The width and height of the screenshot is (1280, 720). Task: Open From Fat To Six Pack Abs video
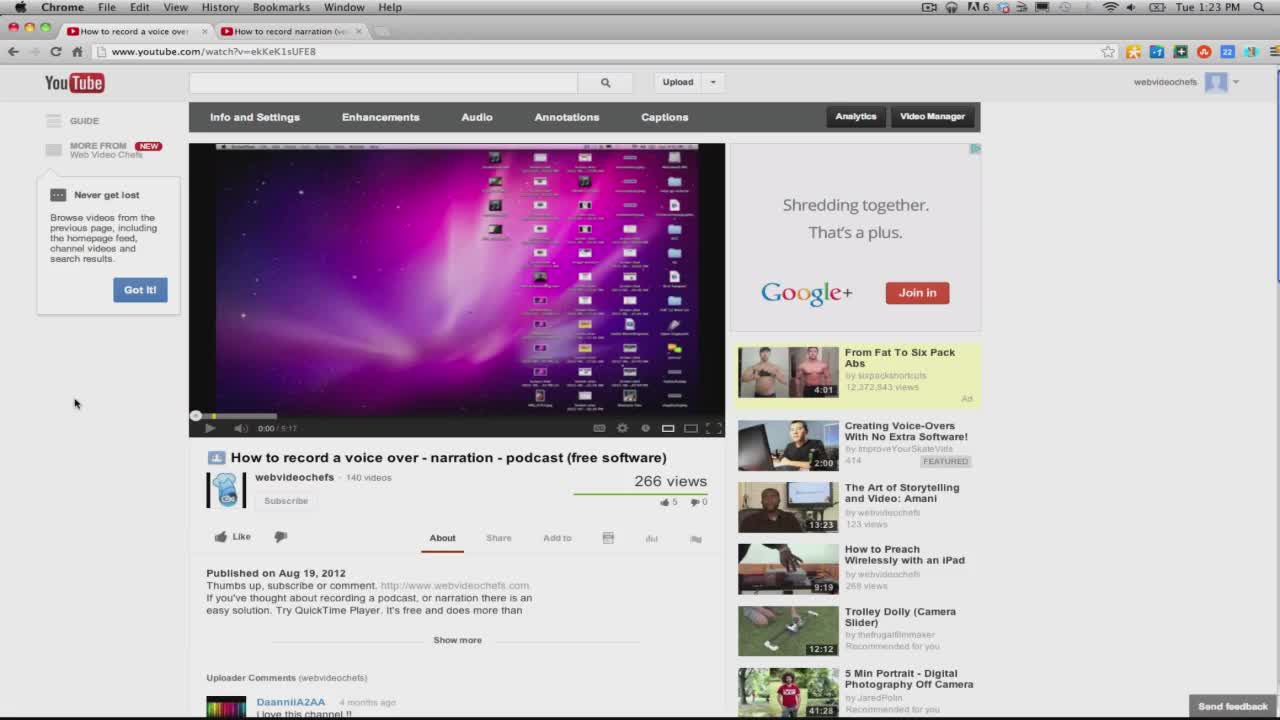click(x=900, y=358)
